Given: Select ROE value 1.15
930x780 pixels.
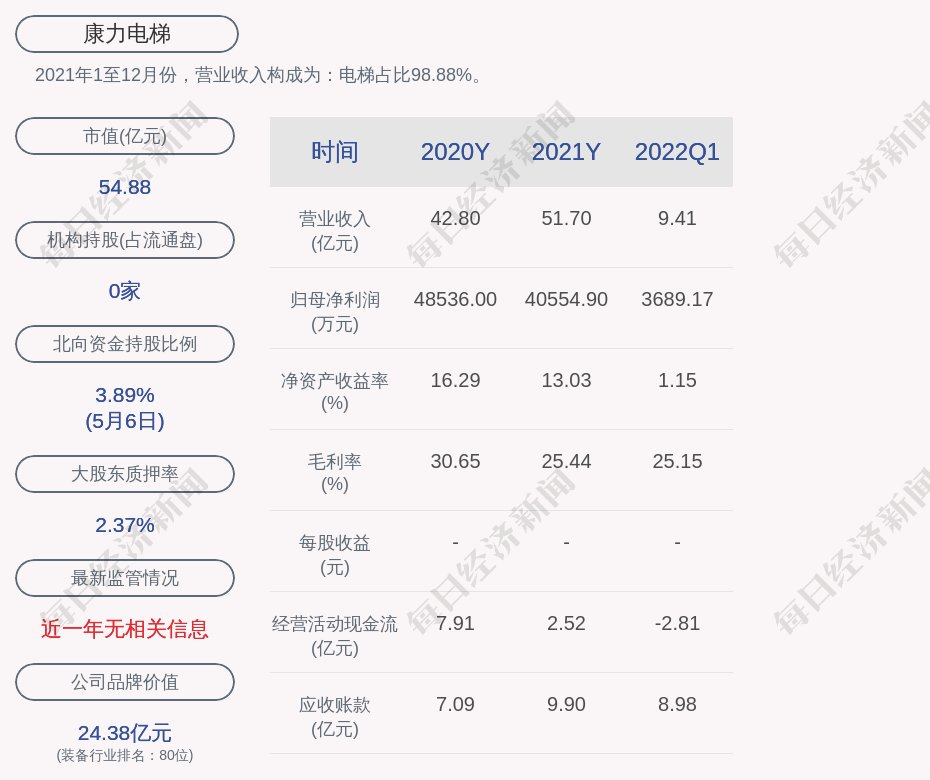Looking at the screenshot, I should (x=677, y=380).
